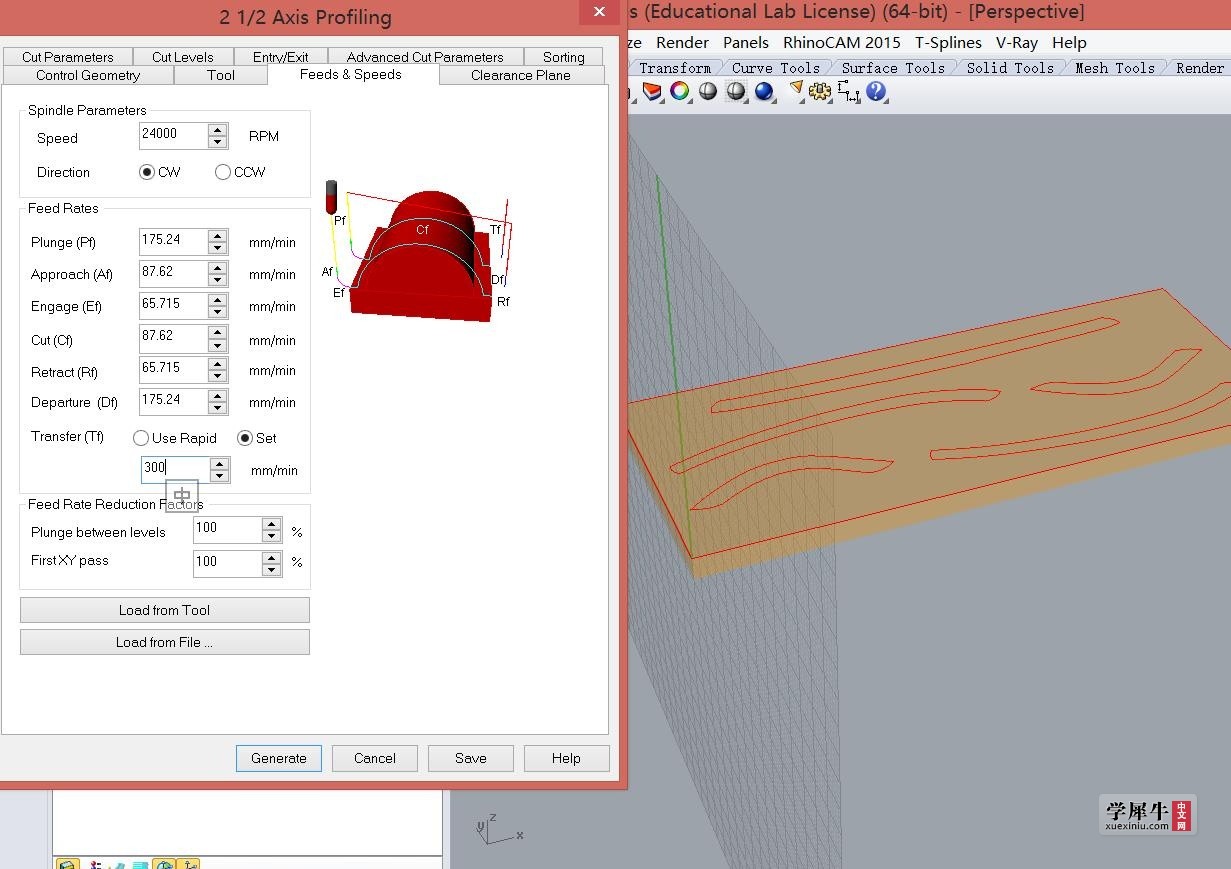This screenshot has height=869, width=1231.
Task: Decrease First XY pass percent with down arrow
Action: point(271,570)
